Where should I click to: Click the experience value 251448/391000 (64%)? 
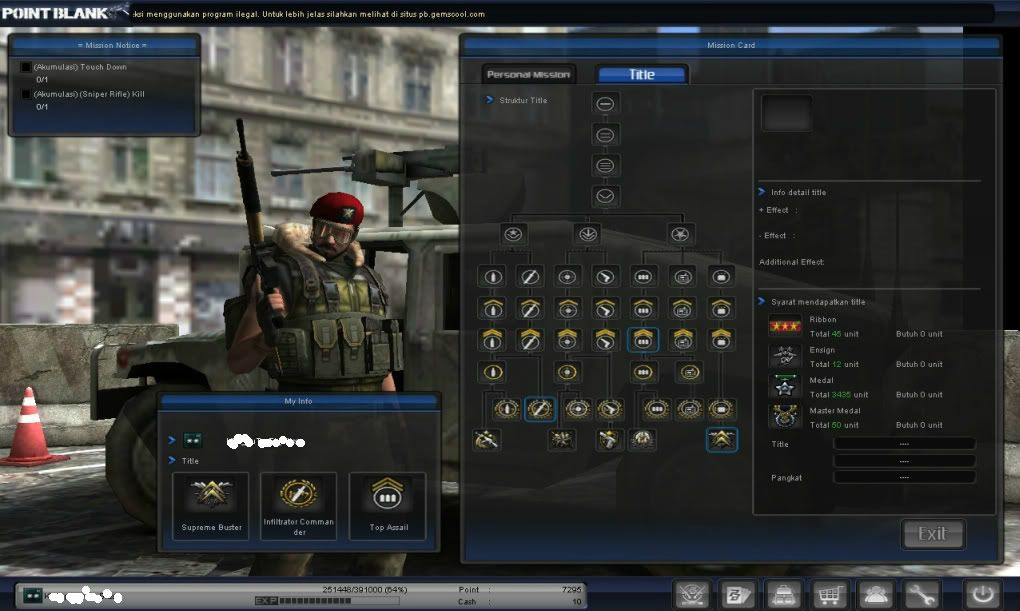(364, 590)
